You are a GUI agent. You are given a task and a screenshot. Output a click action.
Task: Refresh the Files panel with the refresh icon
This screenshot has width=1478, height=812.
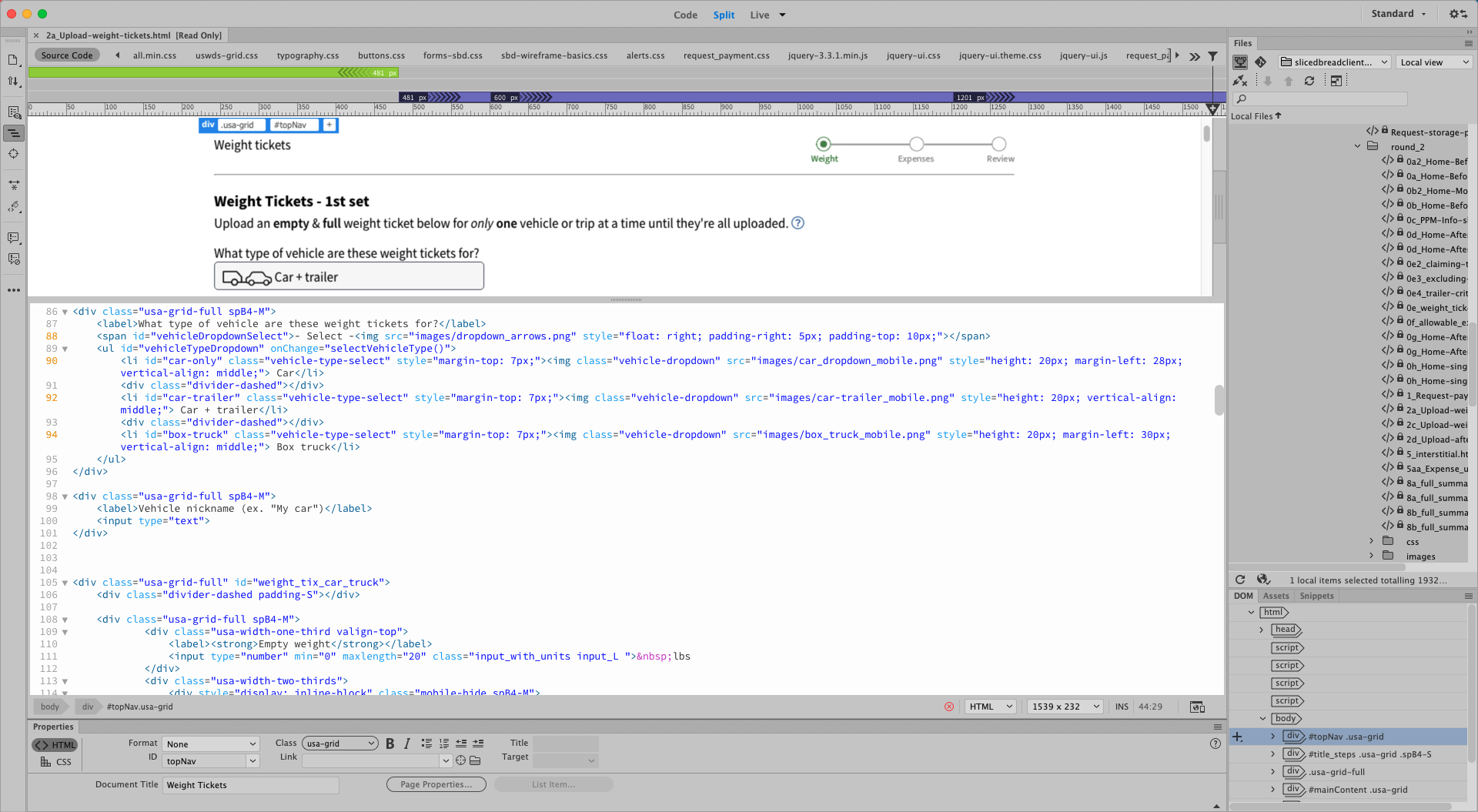(1309, 80)
